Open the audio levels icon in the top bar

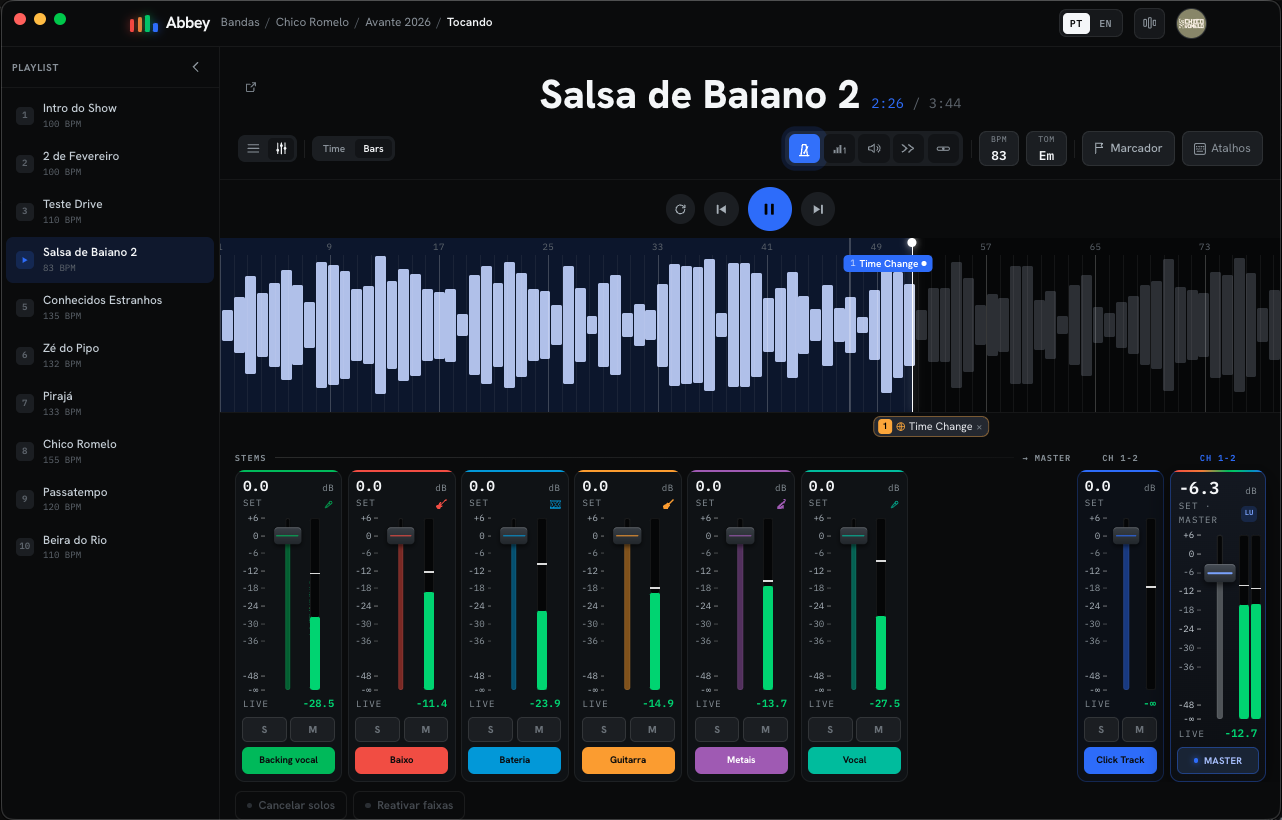(x=1149, y=23)
